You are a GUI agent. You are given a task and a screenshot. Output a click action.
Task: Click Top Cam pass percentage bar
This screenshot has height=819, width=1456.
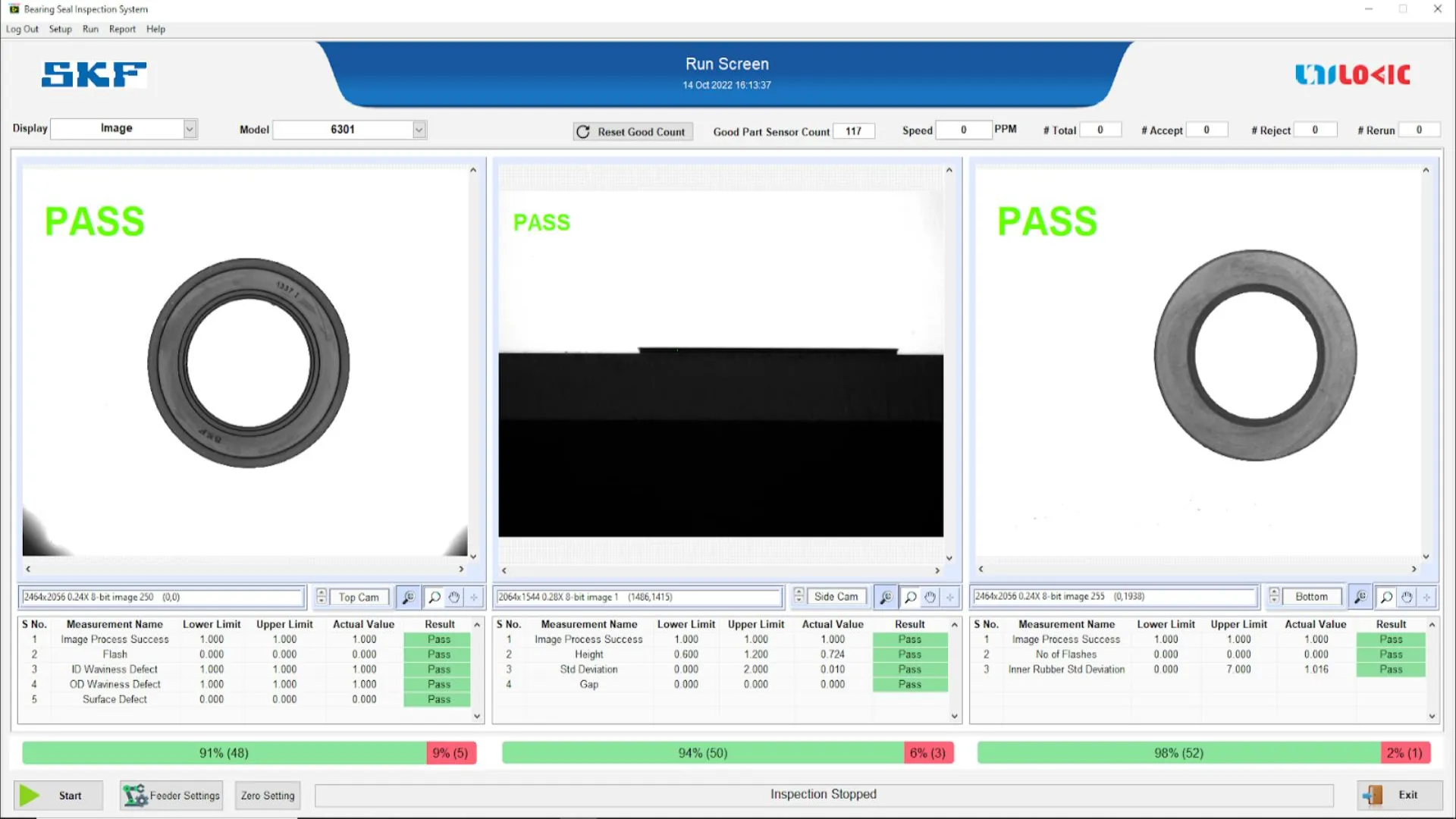(224, 753)
